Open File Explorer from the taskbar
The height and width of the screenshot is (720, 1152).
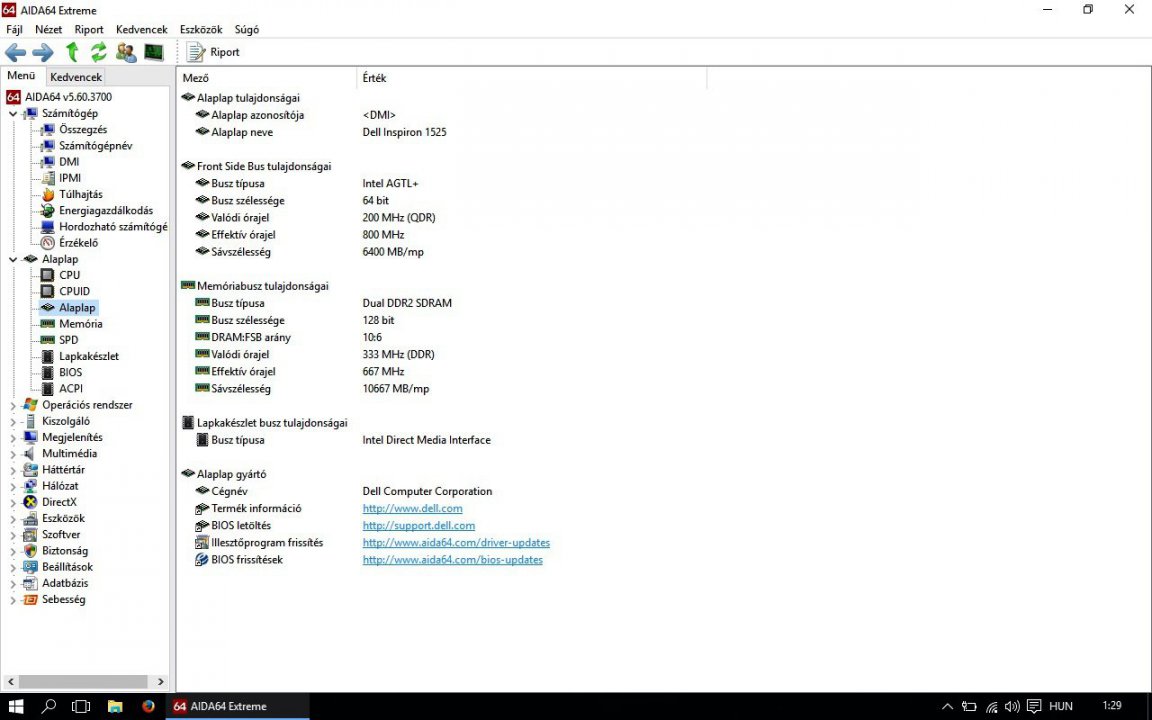point(115,706)
